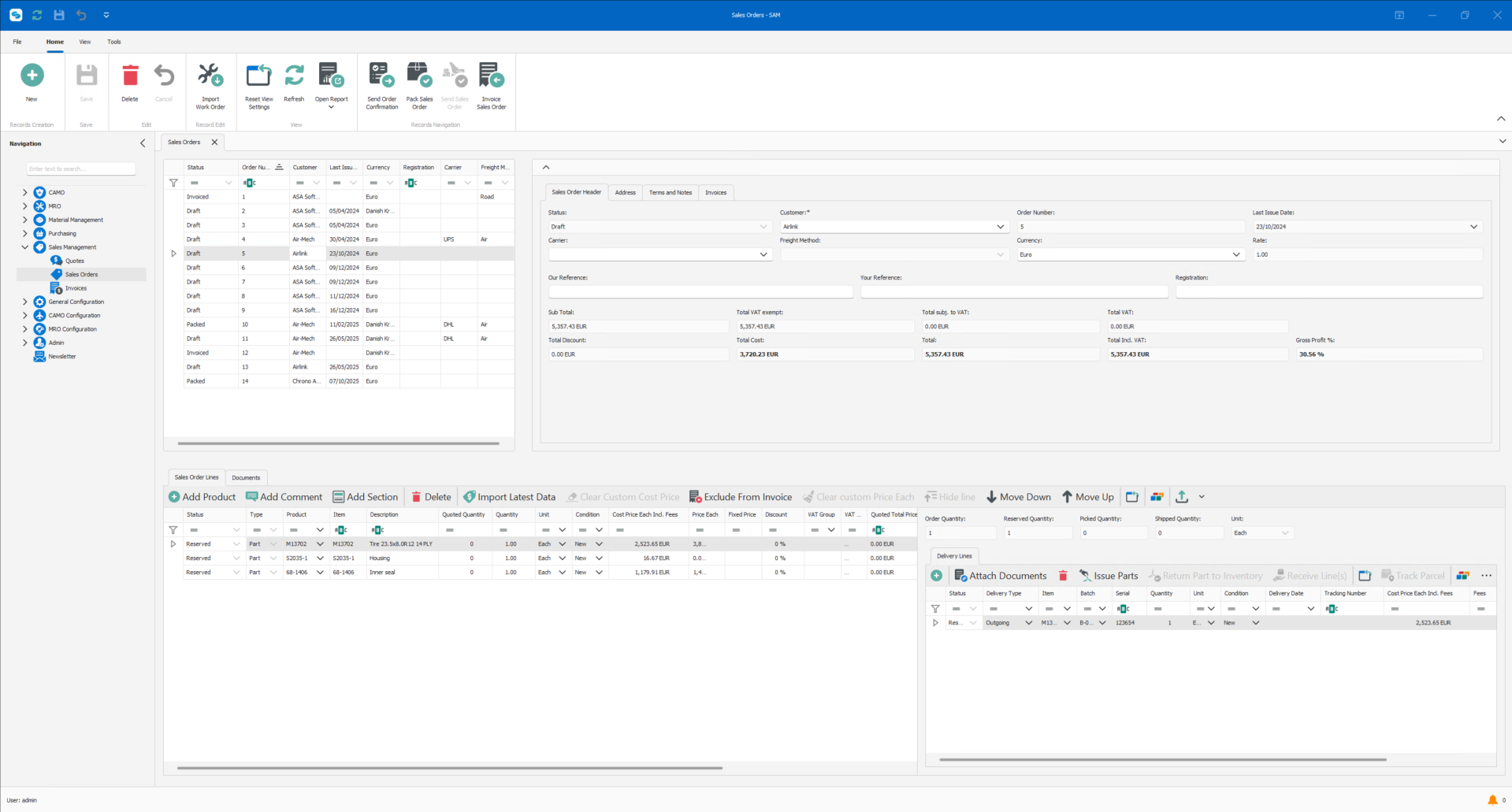Screen dimensions: 1512x812
Task: Click Reset View Settings icon
Action: point(258,76)
